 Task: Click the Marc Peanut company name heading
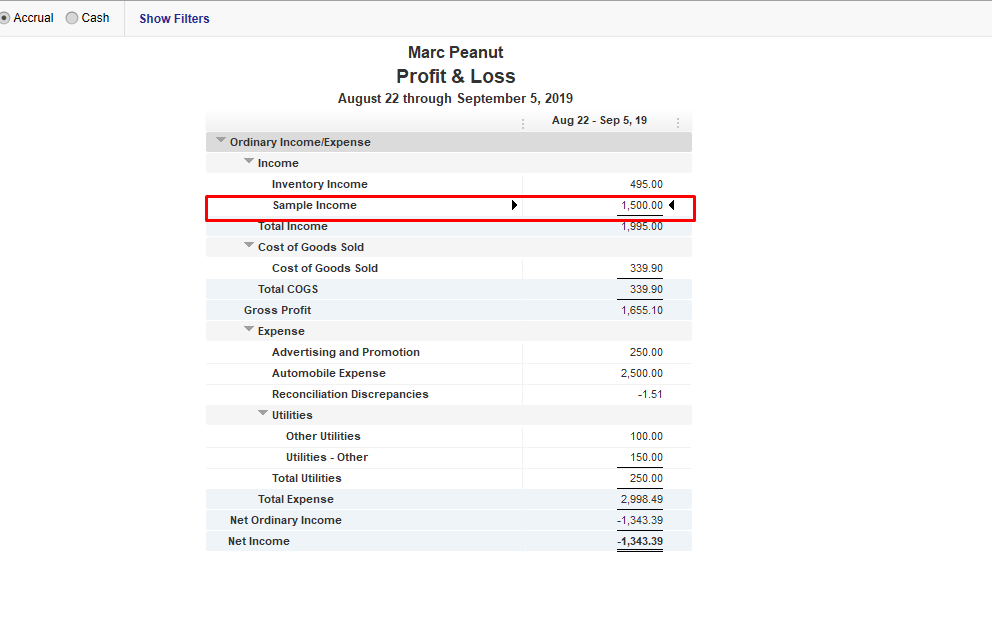[x=456, y=52]
